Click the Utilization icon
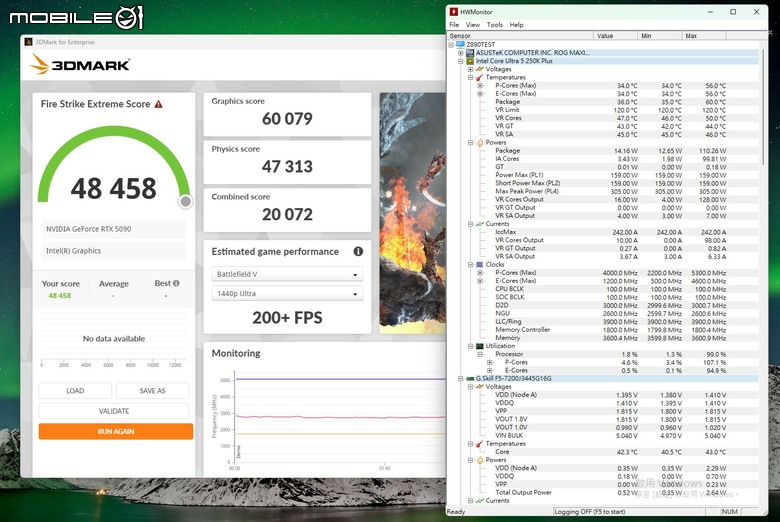780x522 pixels. click(480, 346)
